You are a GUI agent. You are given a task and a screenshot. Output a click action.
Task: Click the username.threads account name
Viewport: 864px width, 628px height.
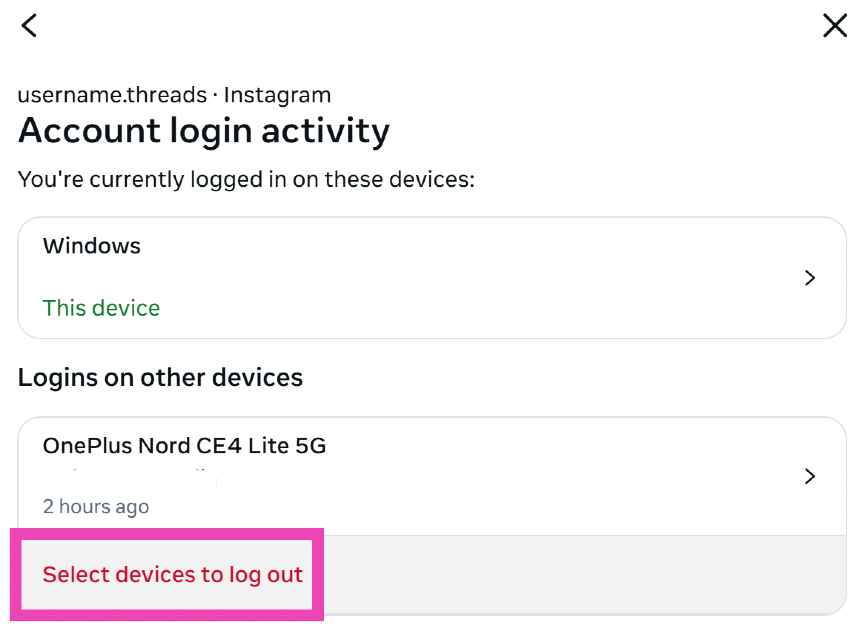112,96
